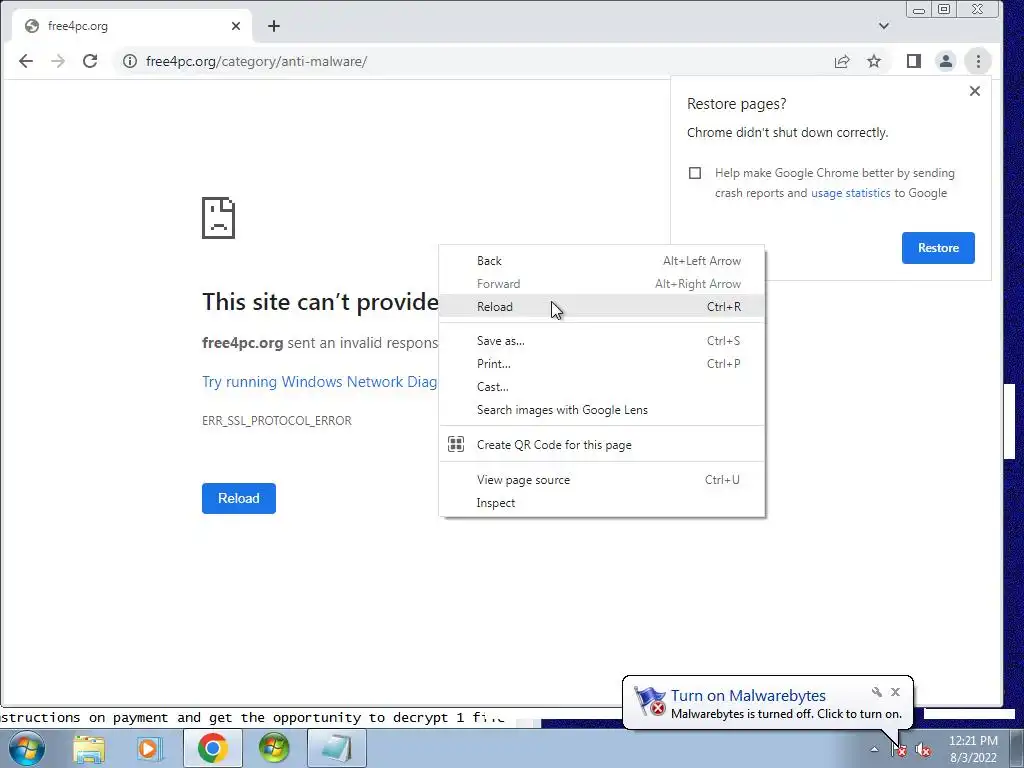Screen dimensions: 1024x768
Task: Show hidden tray icons arrow
Action: (x=874, y=750)
